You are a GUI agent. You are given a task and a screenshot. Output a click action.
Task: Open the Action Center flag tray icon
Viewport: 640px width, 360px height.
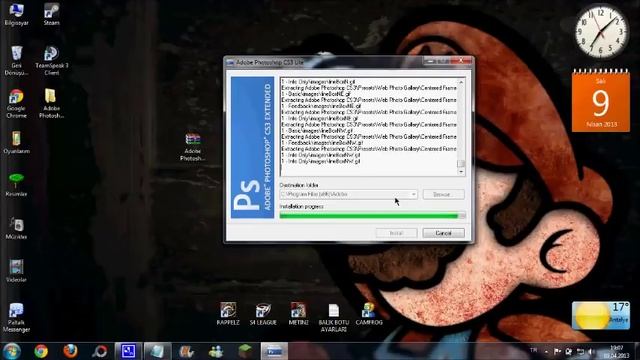(x=557, y=351)
